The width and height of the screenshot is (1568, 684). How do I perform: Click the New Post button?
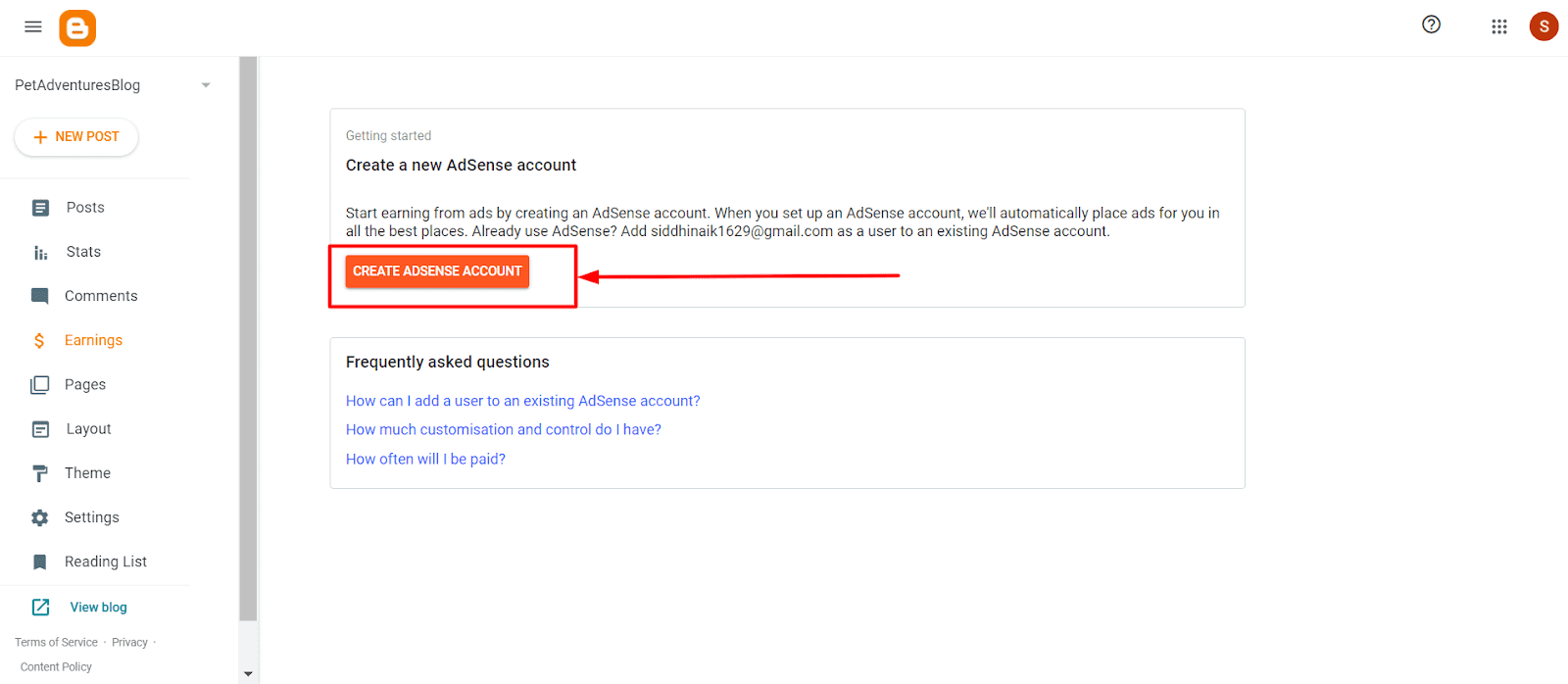[75, 137]
